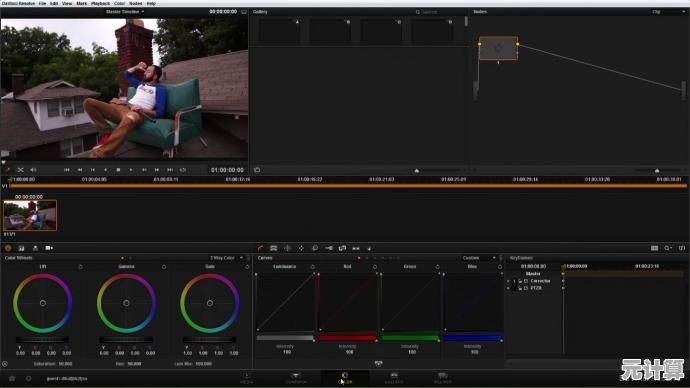Expand the Corrector keyframe row
Image resolution: width=690 pixels, height=388 pixels.
click(509, 281)
